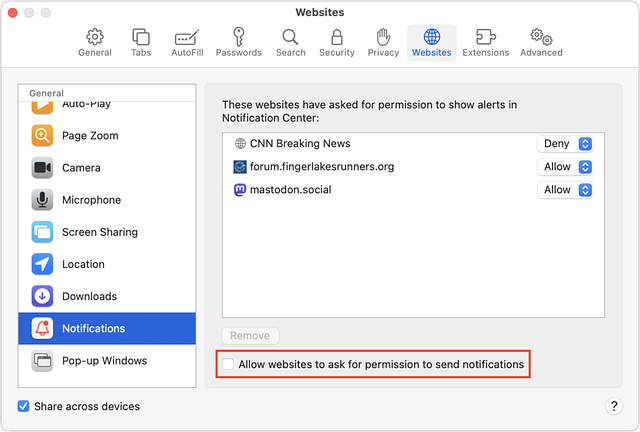
Task: Enable Allow websites to ask for permission
Action: (228, 364)
